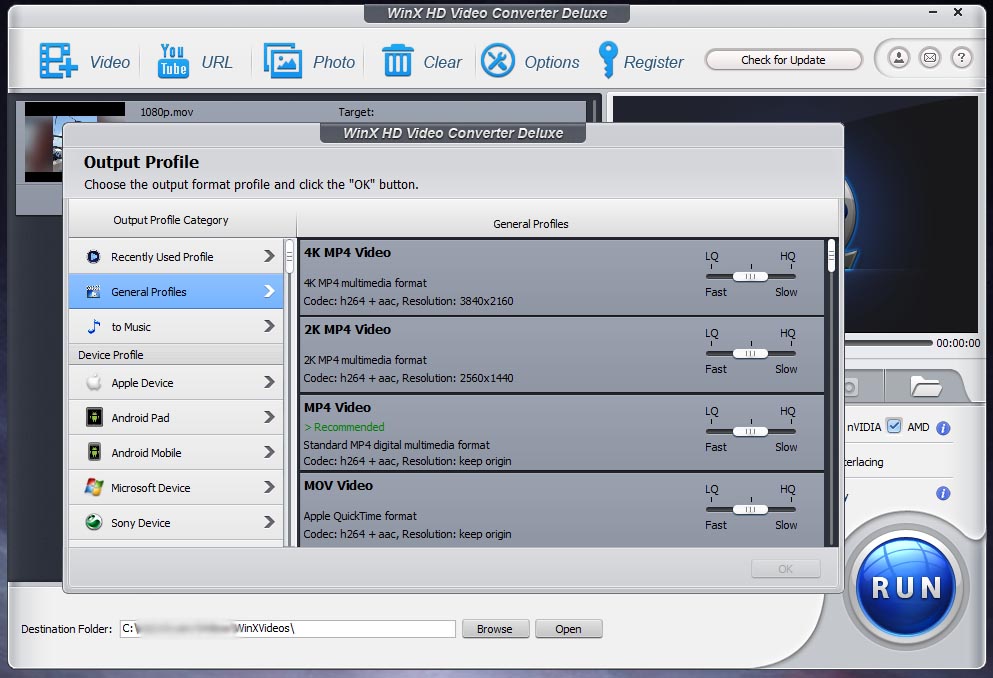Screen dimensions: 993x678
Task: Click the Video add icon
Action: pyautogui.click(x=58, y=61)
